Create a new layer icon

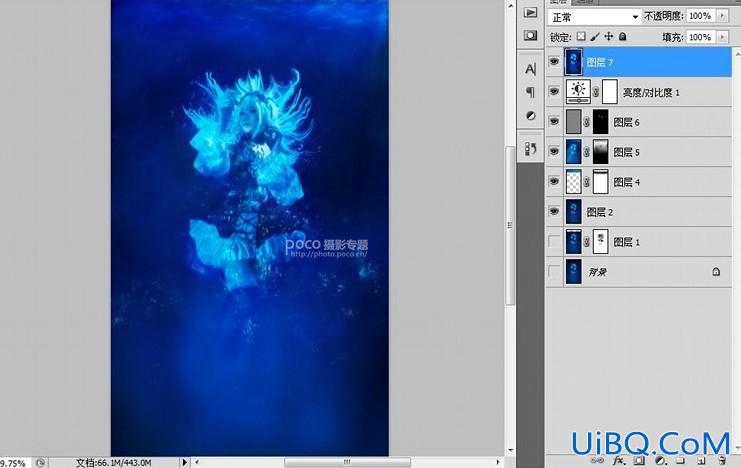[x=701, y=460]
